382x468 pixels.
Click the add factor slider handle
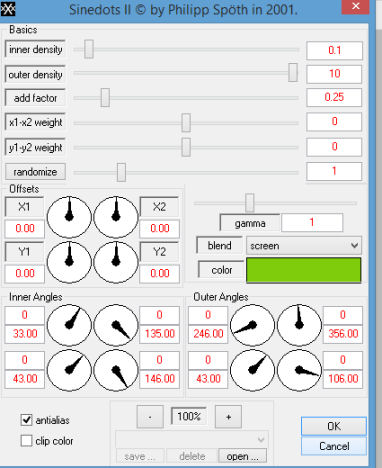coord(105,97)
